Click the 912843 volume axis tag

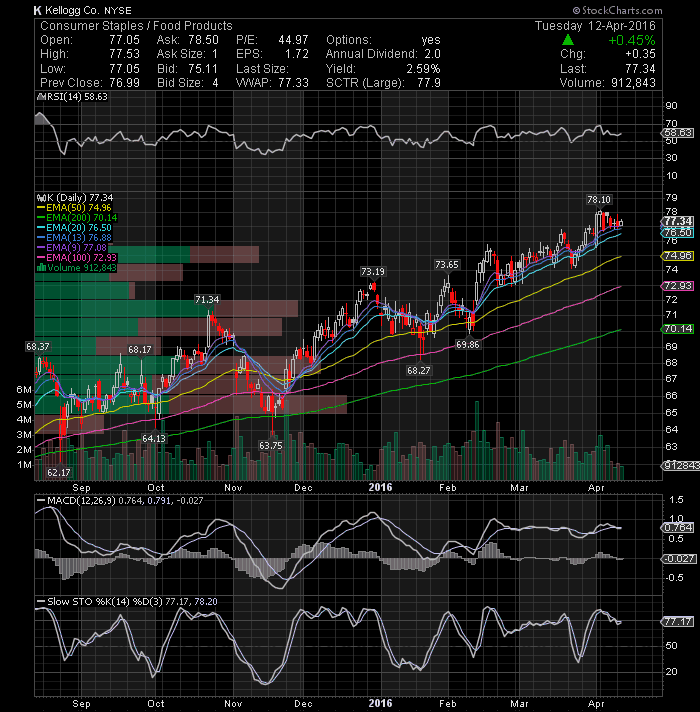point(680,465)
